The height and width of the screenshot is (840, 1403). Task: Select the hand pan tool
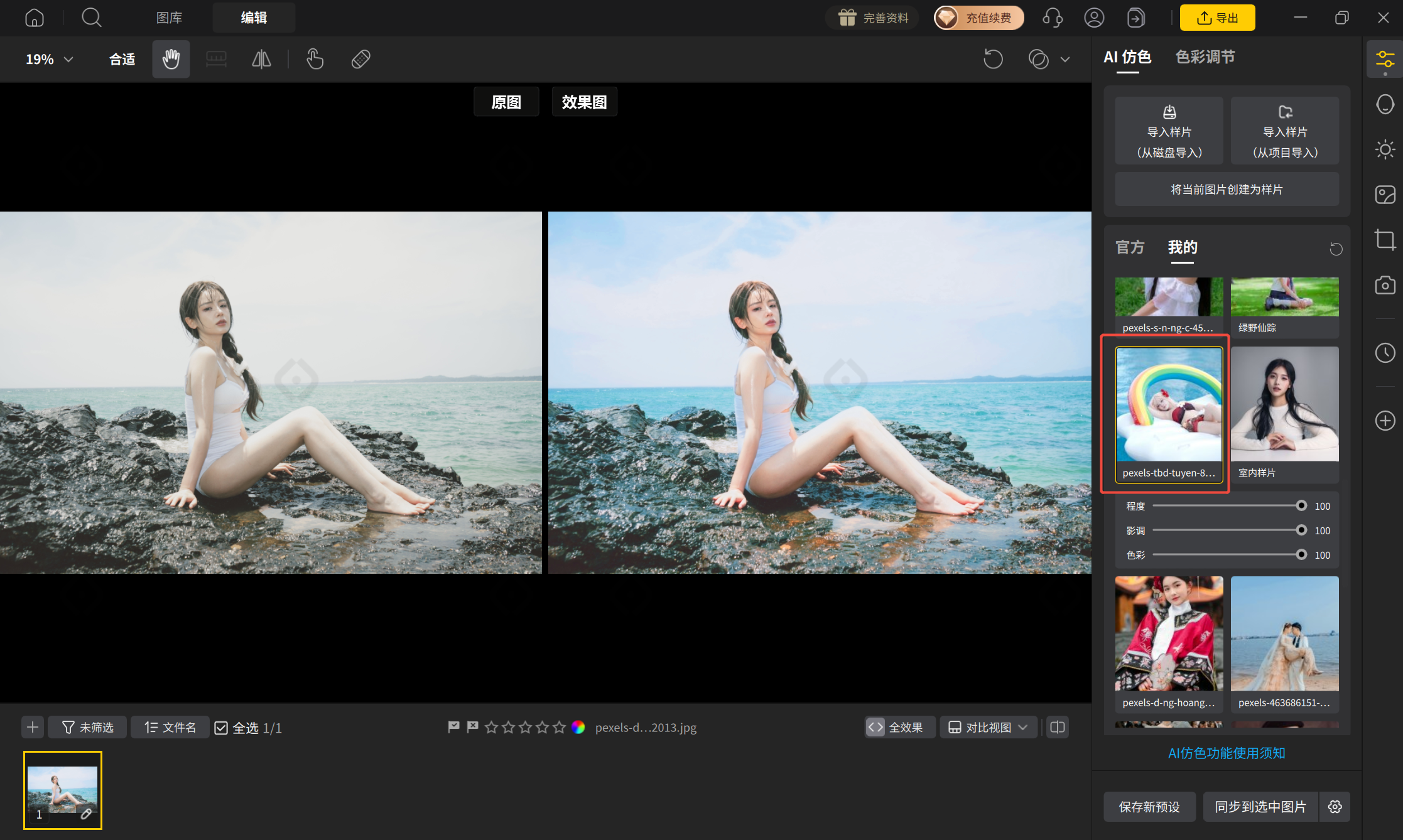point(171,59)
